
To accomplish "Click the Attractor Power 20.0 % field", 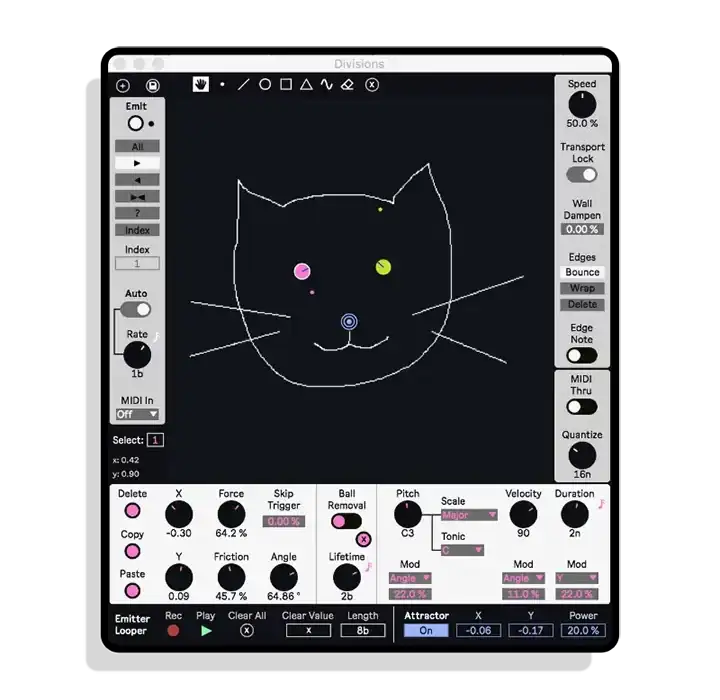I will coord(583,631).
